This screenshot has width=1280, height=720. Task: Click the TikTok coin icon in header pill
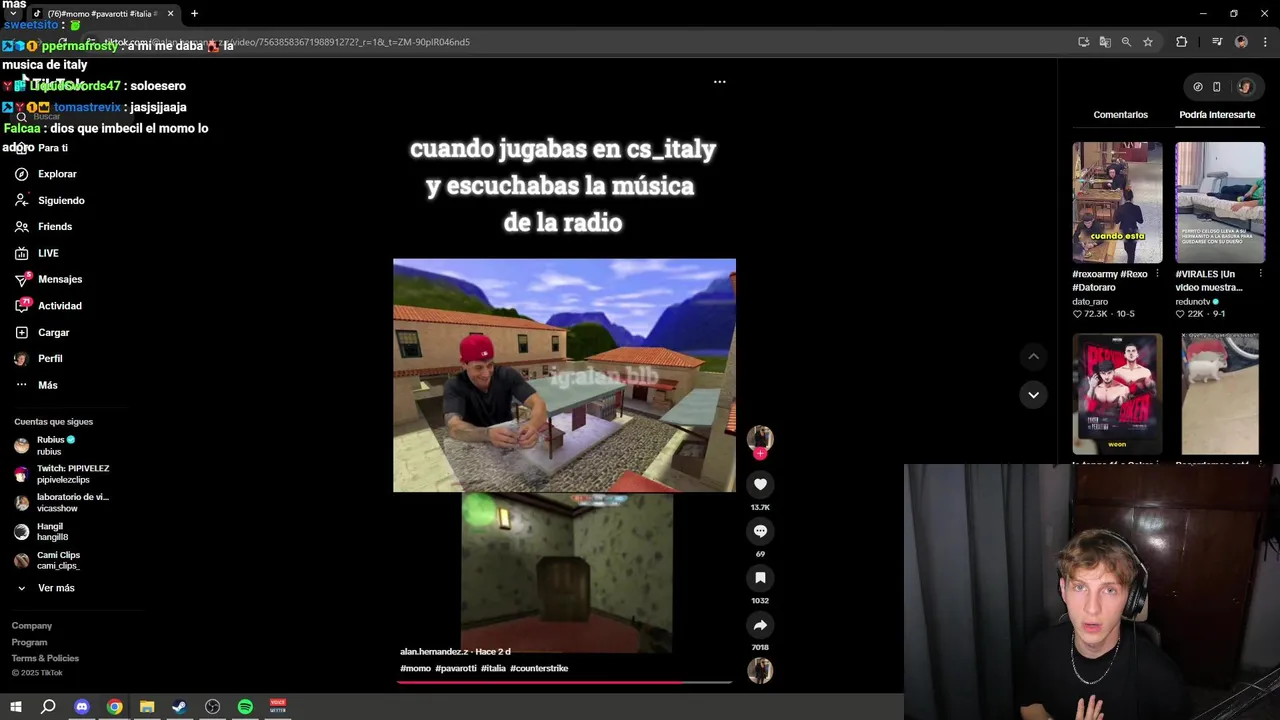click(1198, 87)
